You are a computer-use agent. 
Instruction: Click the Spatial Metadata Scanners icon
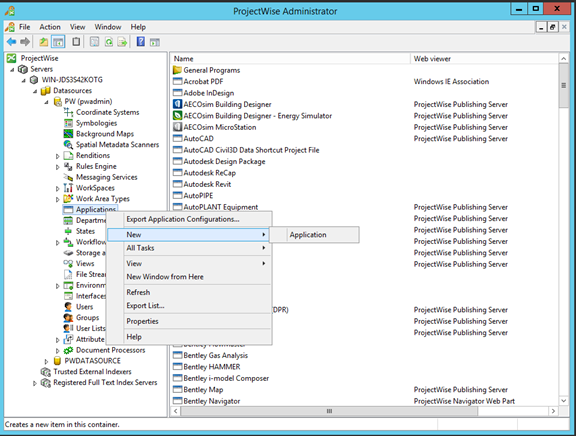click(68, 145)
